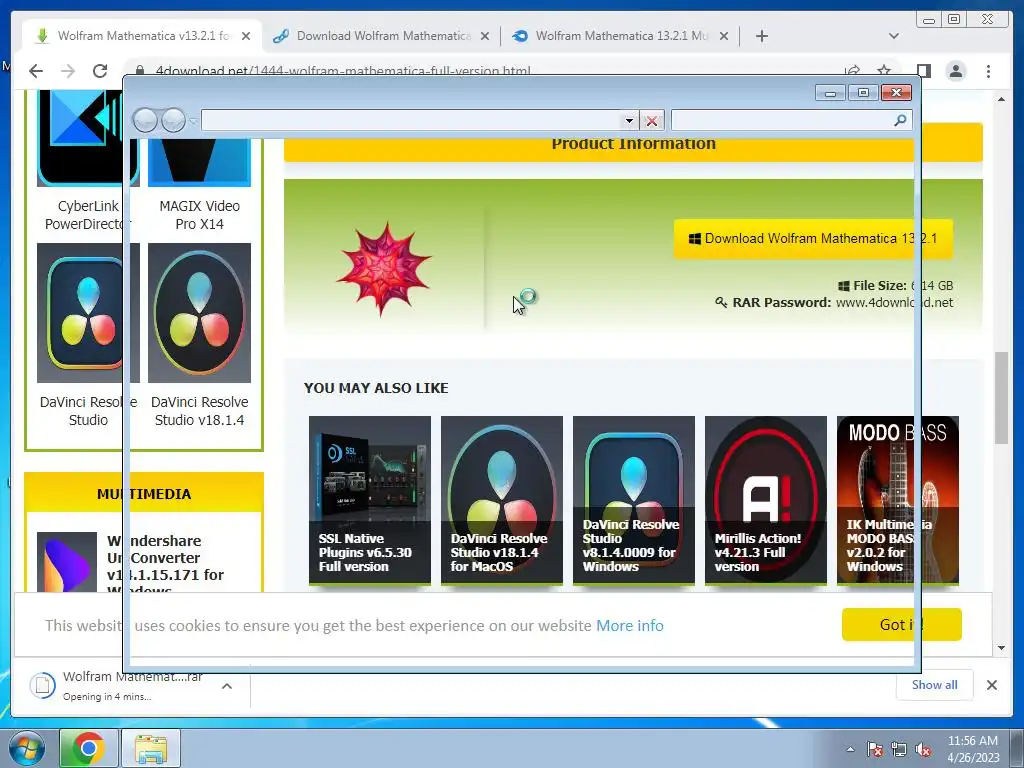Click the MULTIMEDIA sidebar heading
Image resolution: width=1024 pixels, height=768 pixels.
point(144,494)
